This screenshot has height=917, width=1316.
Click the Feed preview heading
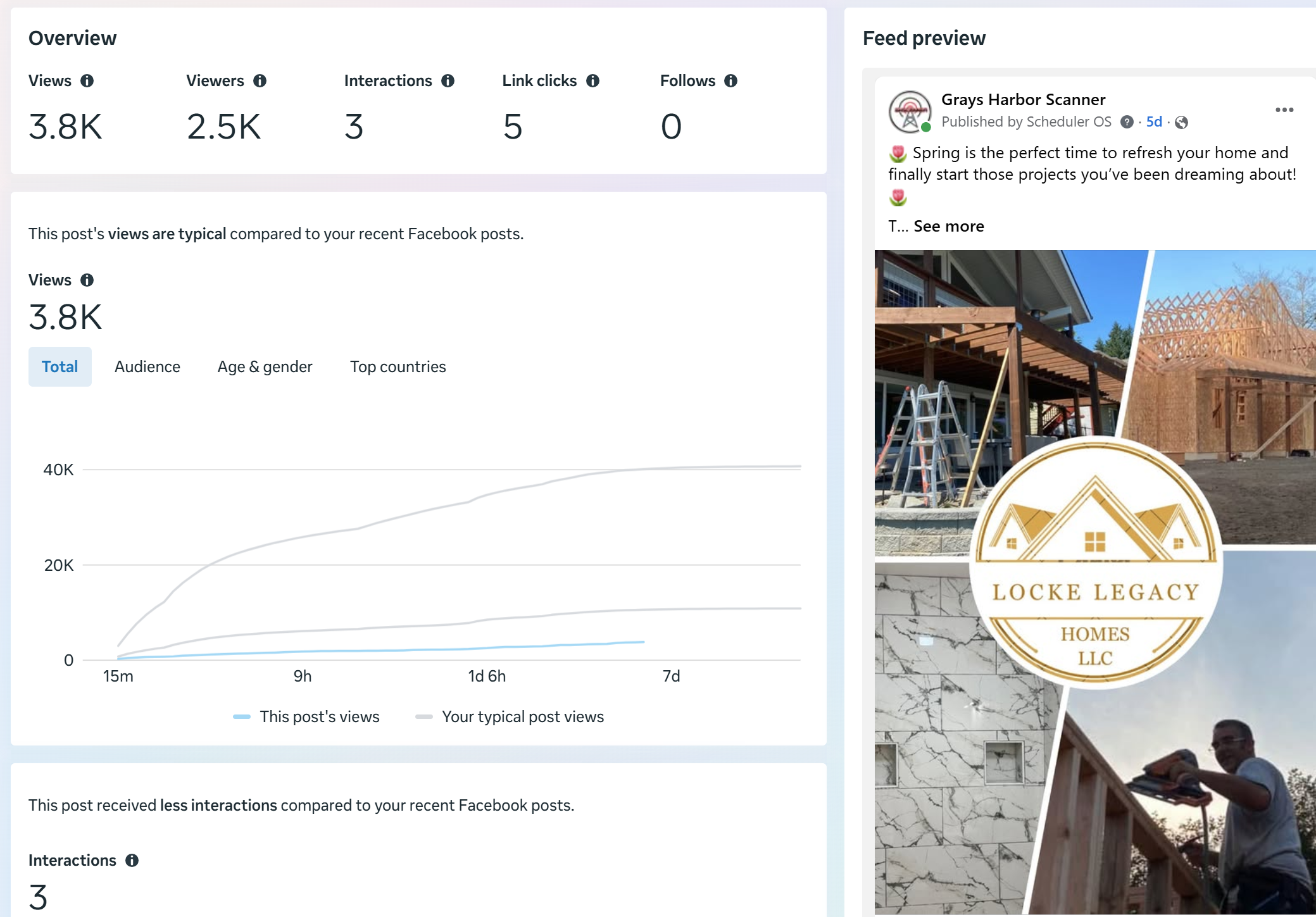click(x=924, y=39)
